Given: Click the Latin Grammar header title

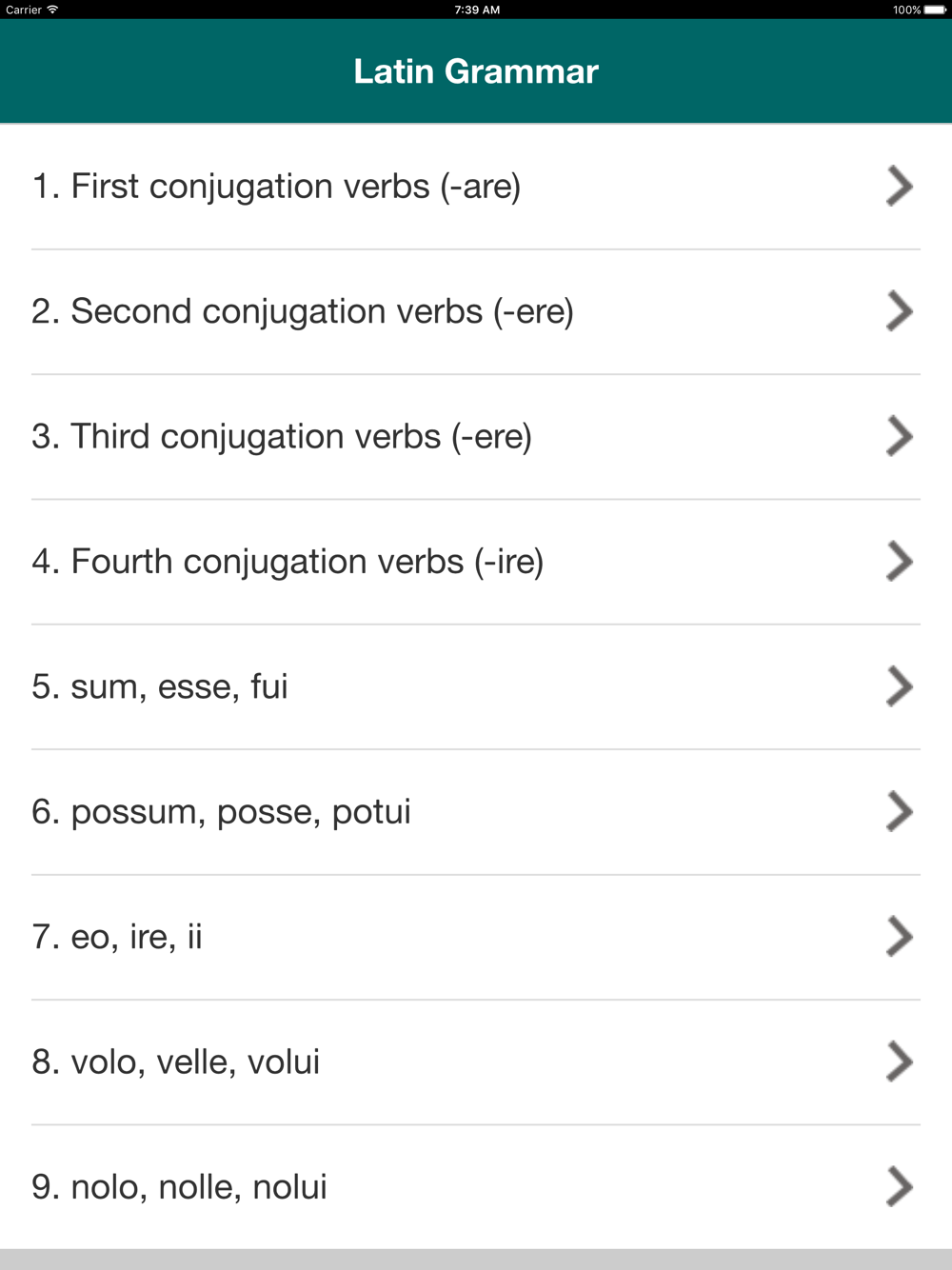Looking at the screenshot, I should click(476, 71).
